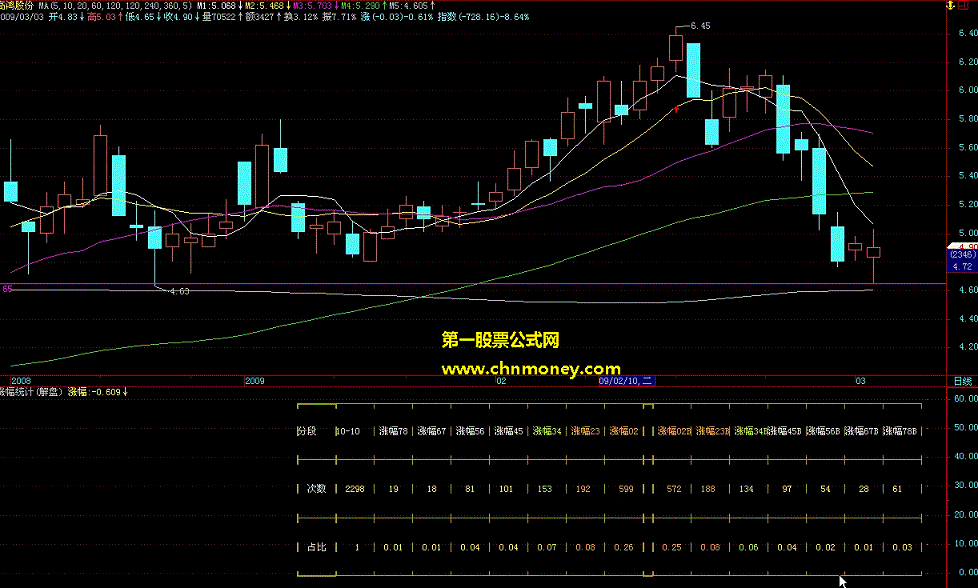The height and width of the screenshot is (588, 978).
Task: Click the 涨幅78B column header
Action: 900,431
